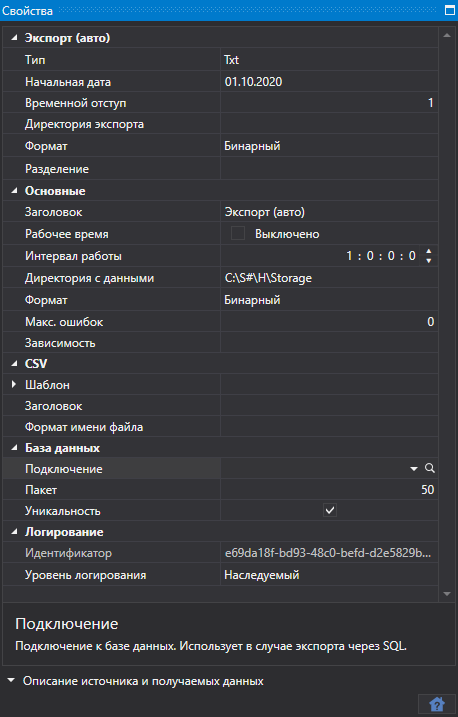The image size is (458, 717).
Task: Edit Заголовок value Экспорт (авто)
Action: point(329,212)
